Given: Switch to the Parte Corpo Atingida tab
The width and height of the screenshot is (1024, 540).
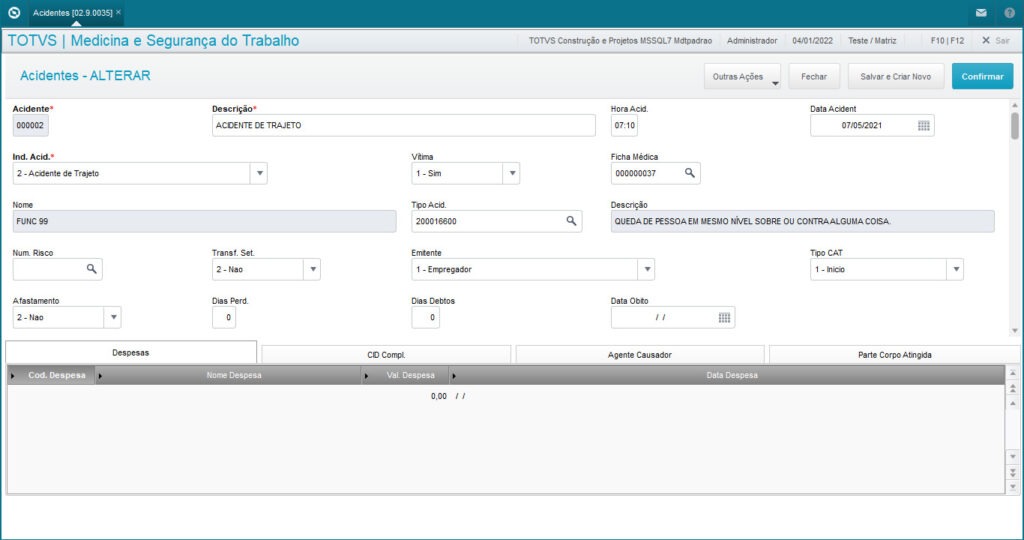Looking at the screenshot, I should click(894, 355).
